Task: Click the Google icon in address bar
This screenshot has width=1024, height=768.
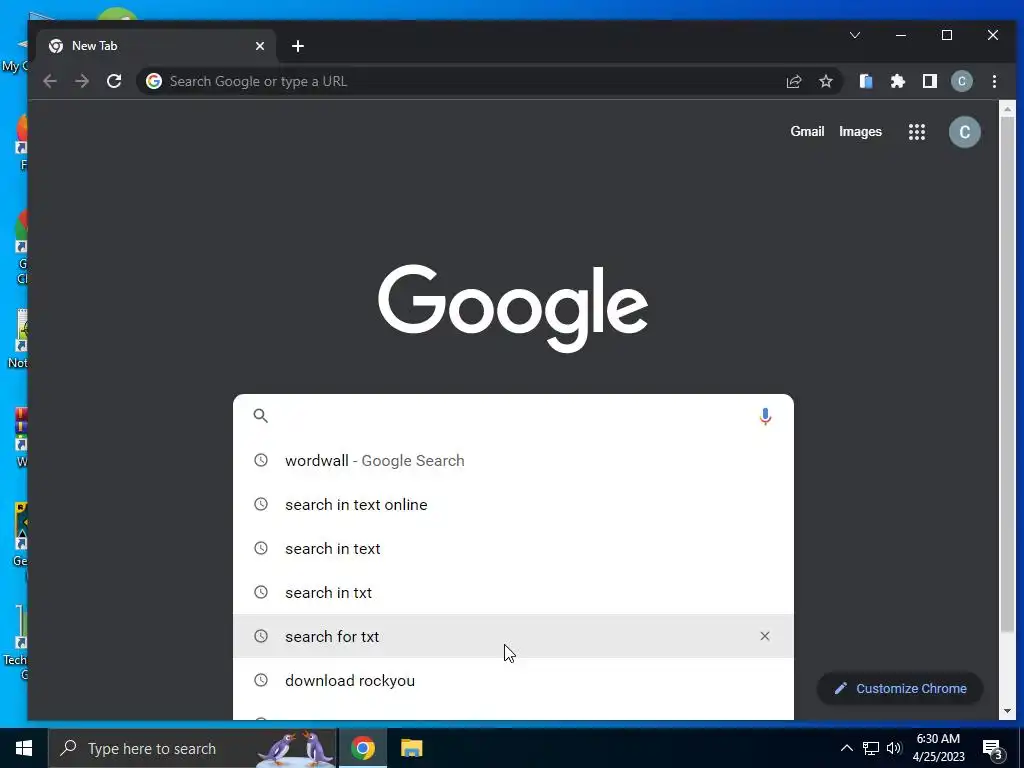Action: (154, 81)
